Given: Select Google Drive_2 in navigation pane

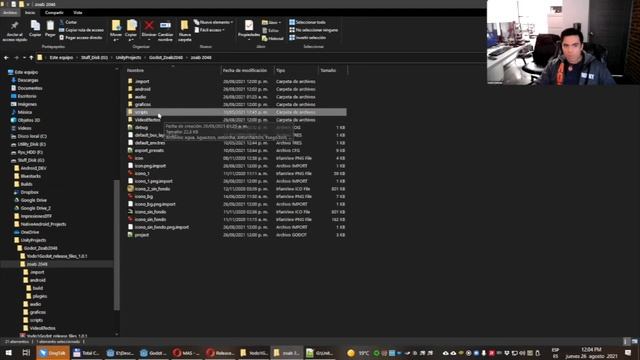Looking at the screenshot, I should pyautogui.click(x=36, y=208).
